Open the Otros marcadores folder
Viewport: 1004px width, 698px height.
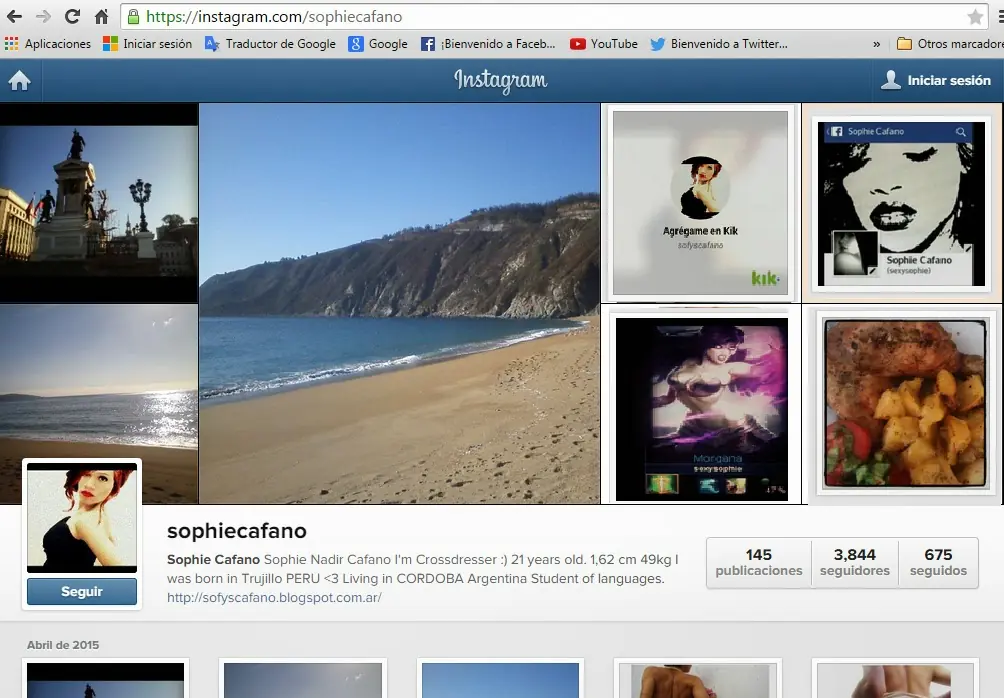point(950,44)
